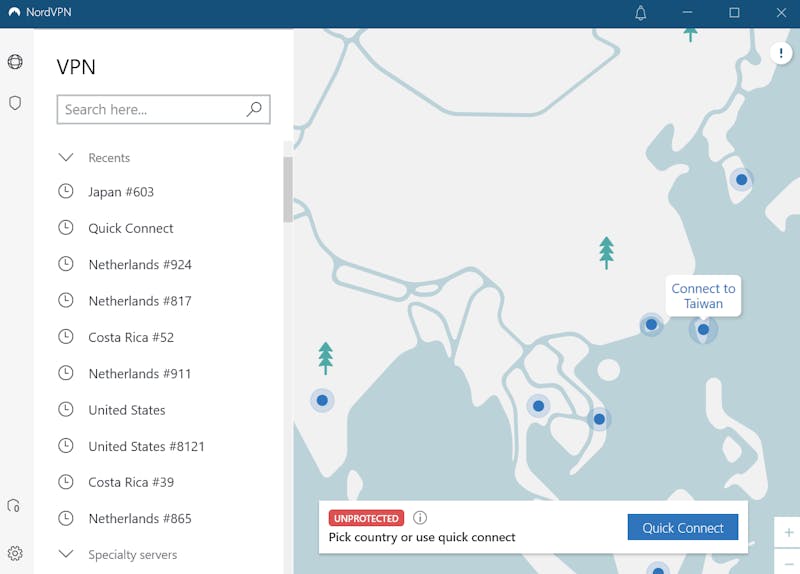The width and height of the screenshot is (800, 574).
Task: Click the India server pin on map
Action: pos(322,400)
